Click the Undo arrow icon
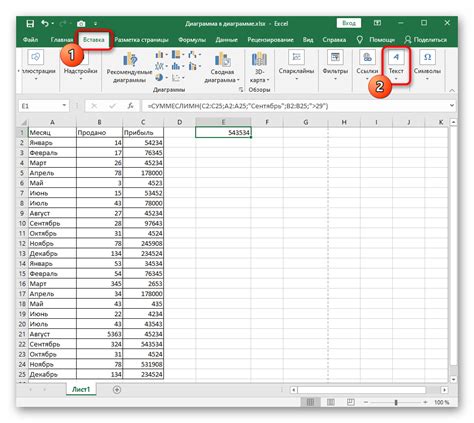The image size is (474, 423). coord(45,23)
